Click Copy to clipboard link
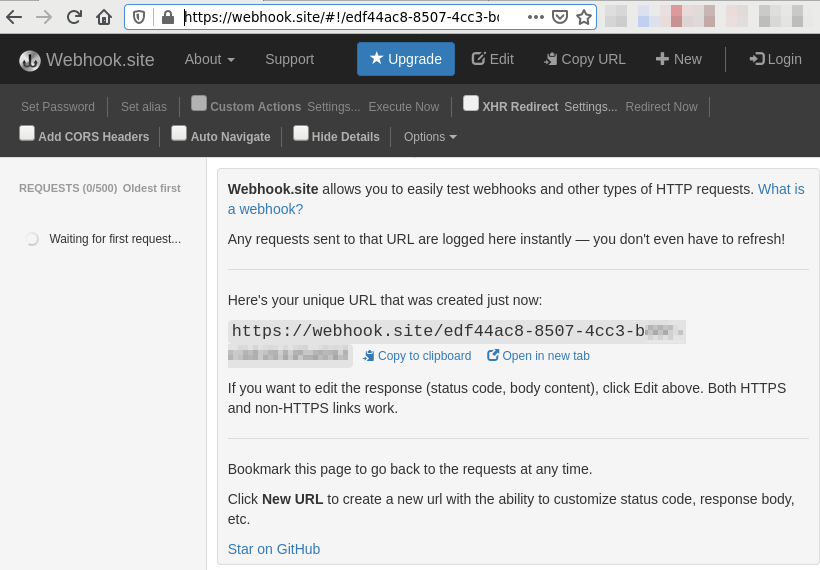820x570 pixels. point(417,356)
